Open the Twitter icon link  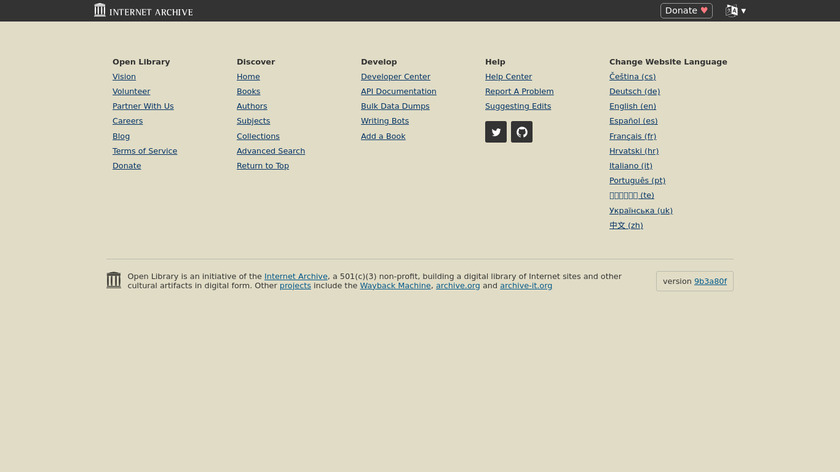(x=496, y=132)
